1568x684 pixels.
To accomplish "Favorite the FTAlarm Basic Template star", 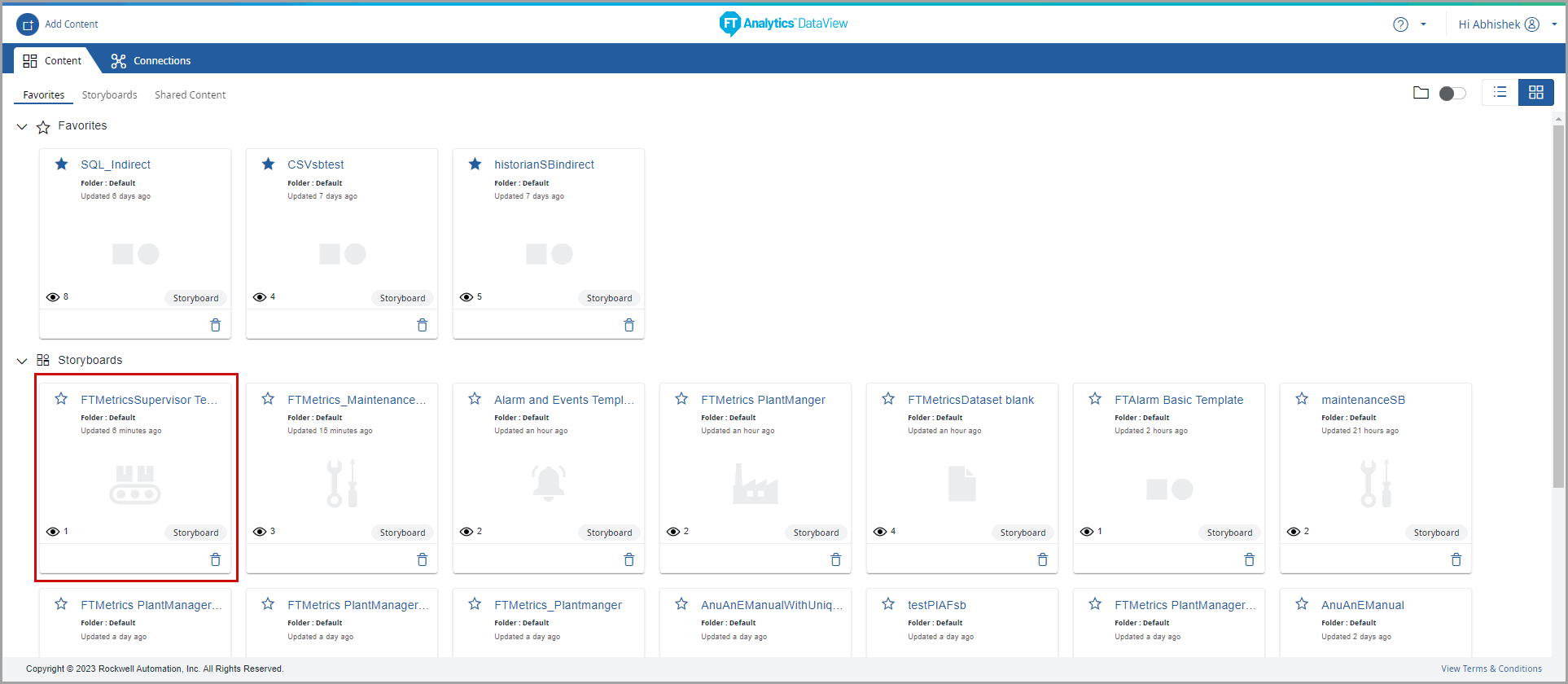I will [x=1095, y=399].
